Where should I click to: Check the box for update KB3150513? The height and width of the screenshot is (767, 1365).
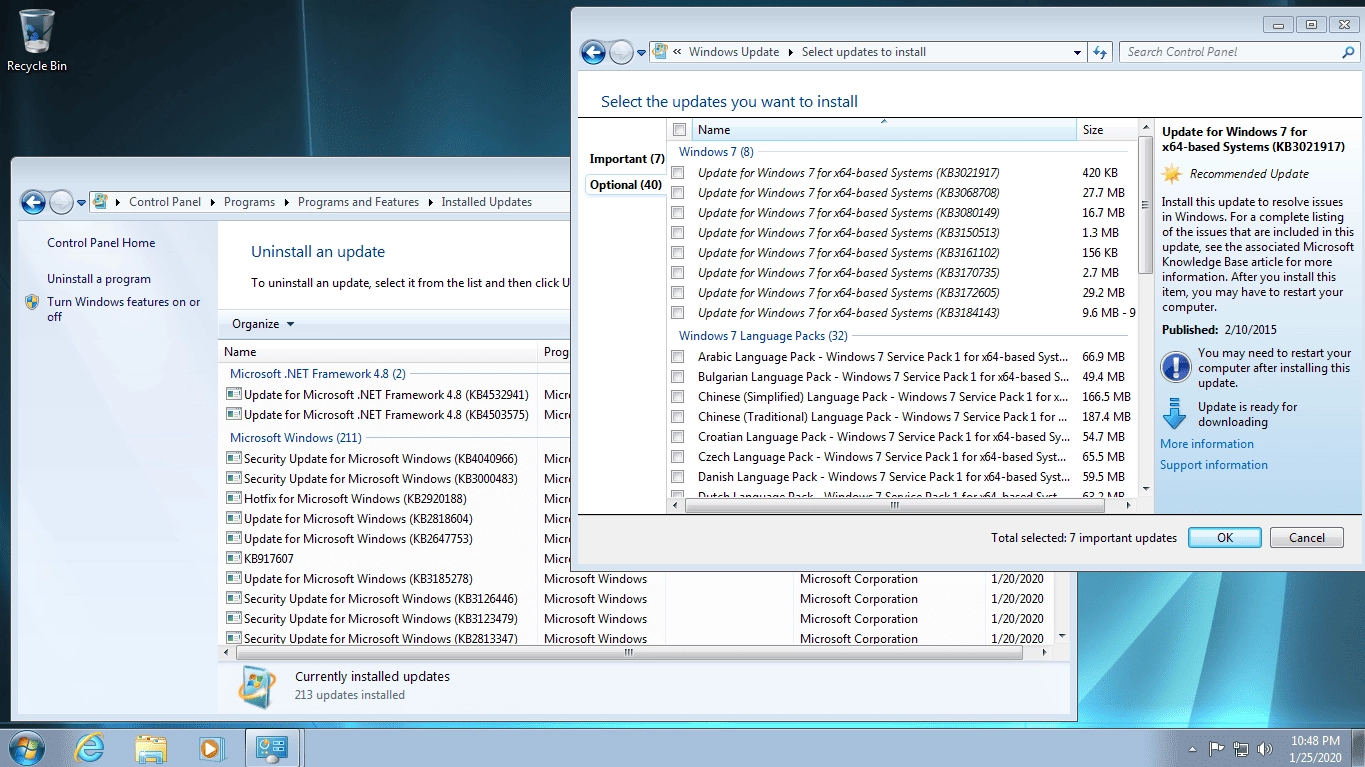coord(678,233)
